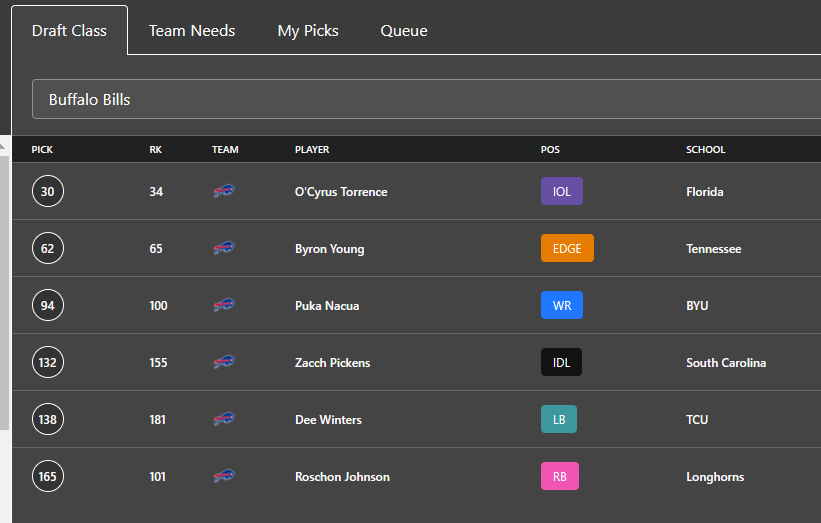The width and height of the screenshot is (821, 523).
Task: Select player name Byron Young
Action: tap(329, 249)
